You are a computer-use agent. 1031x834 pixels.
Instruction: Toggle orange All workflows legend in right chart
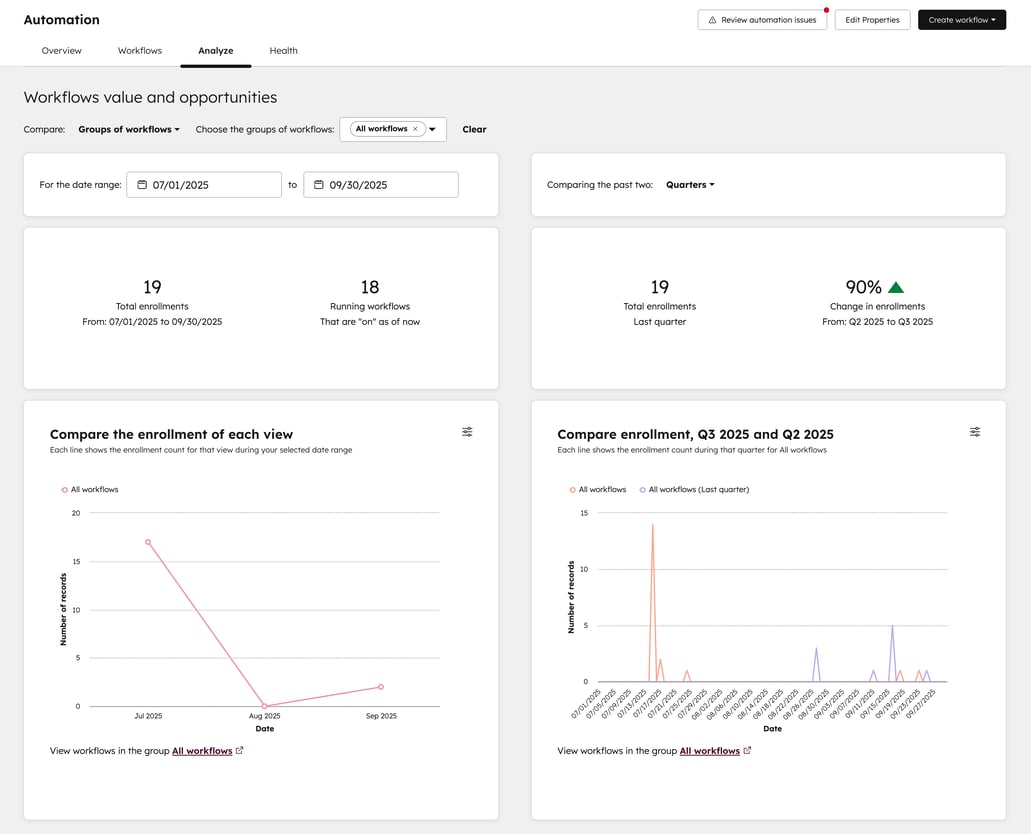[598, 490]
